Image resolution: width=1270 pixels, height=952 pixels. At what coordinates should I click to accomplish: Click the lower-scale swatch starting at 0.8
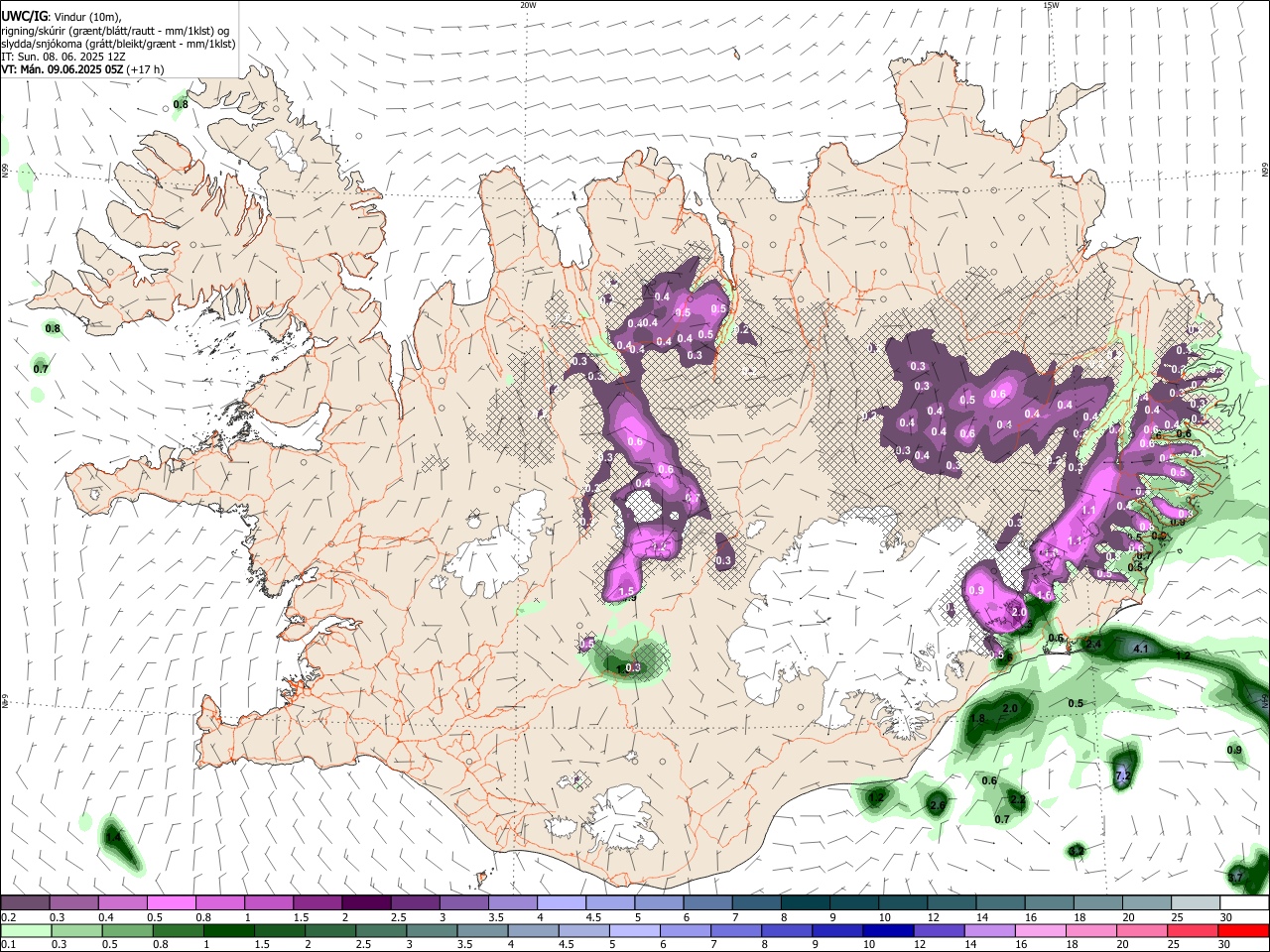(178, 930)
